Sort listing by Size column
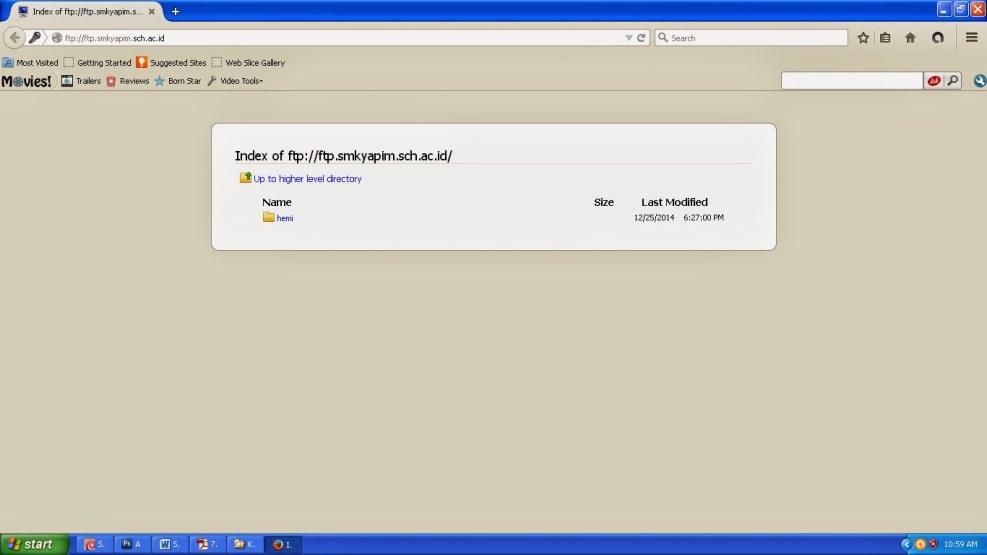 pyautogui.click(x=604, y=202)
